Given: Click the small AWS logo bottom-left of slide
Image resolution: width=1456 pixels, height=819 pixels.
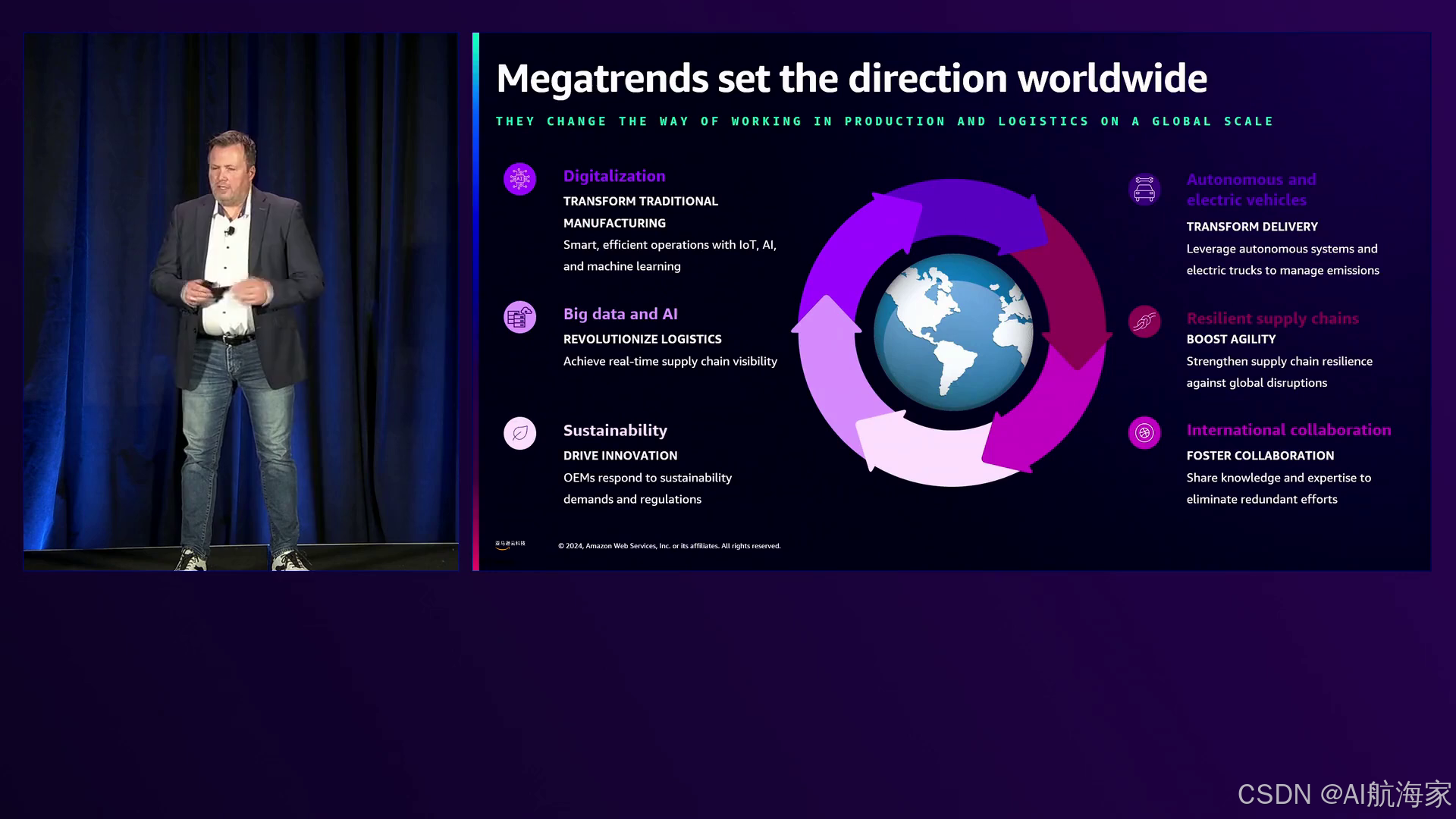Looking at the screenshot, I should pyautogui.click(x=510, y=544).
